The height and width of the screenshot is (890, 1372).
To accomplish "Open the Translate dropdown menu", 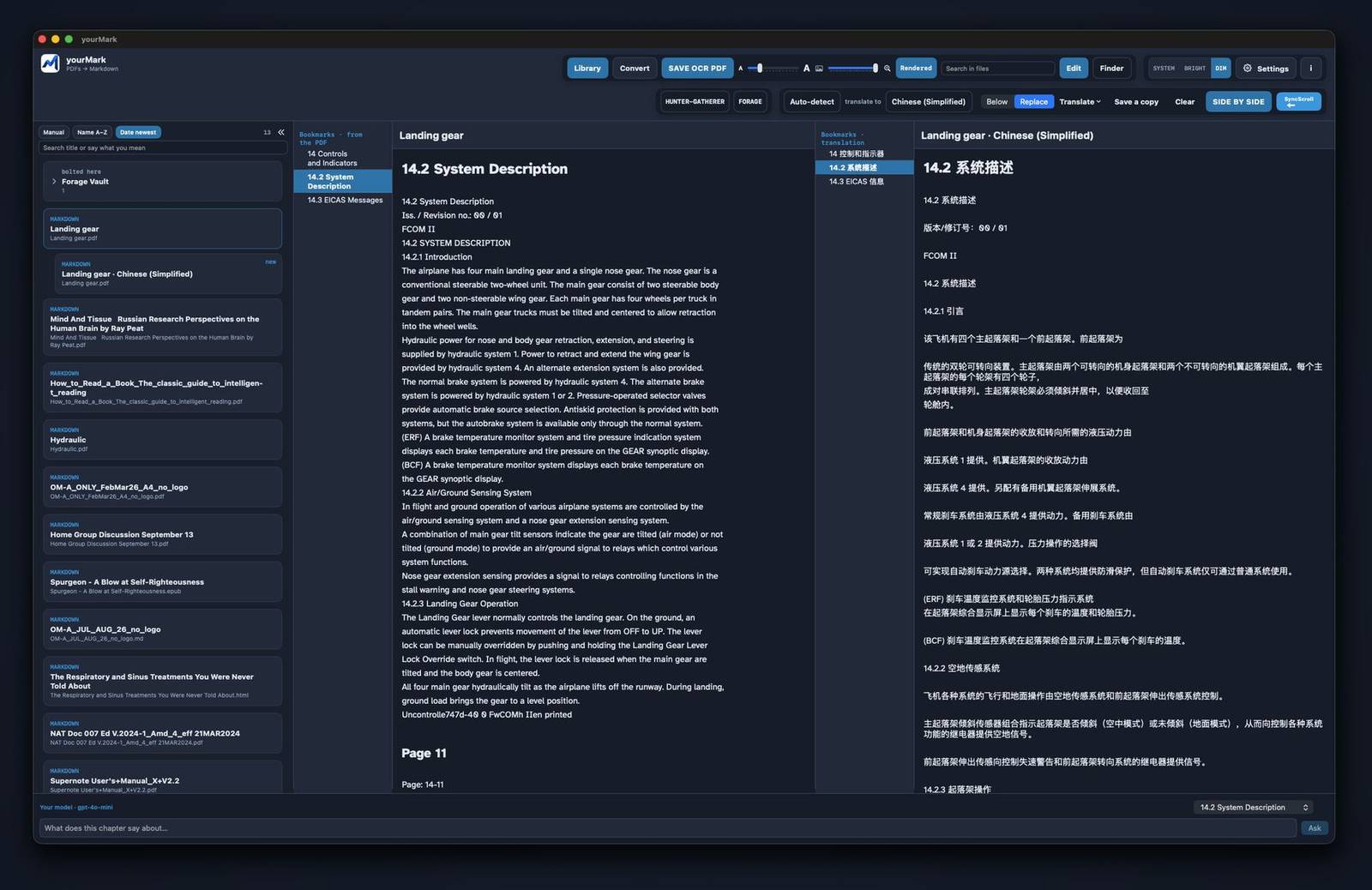I will pyautogui.click(x=1080, y=101).
